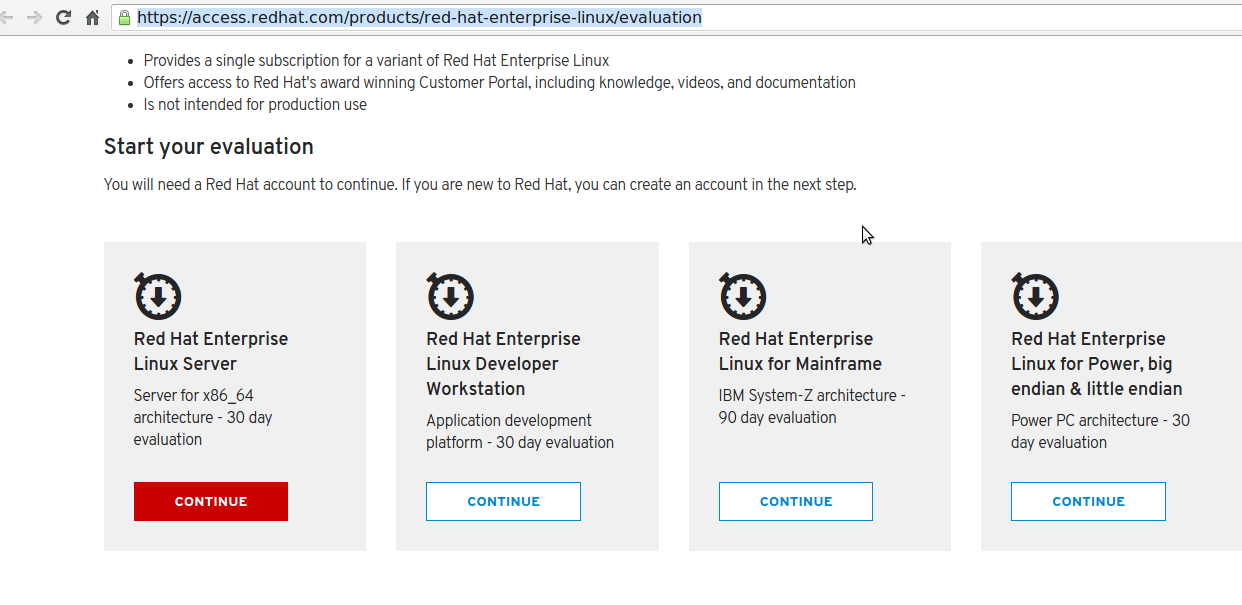Continue with Red Hat Enterprise Linux Server

[211, 501]
